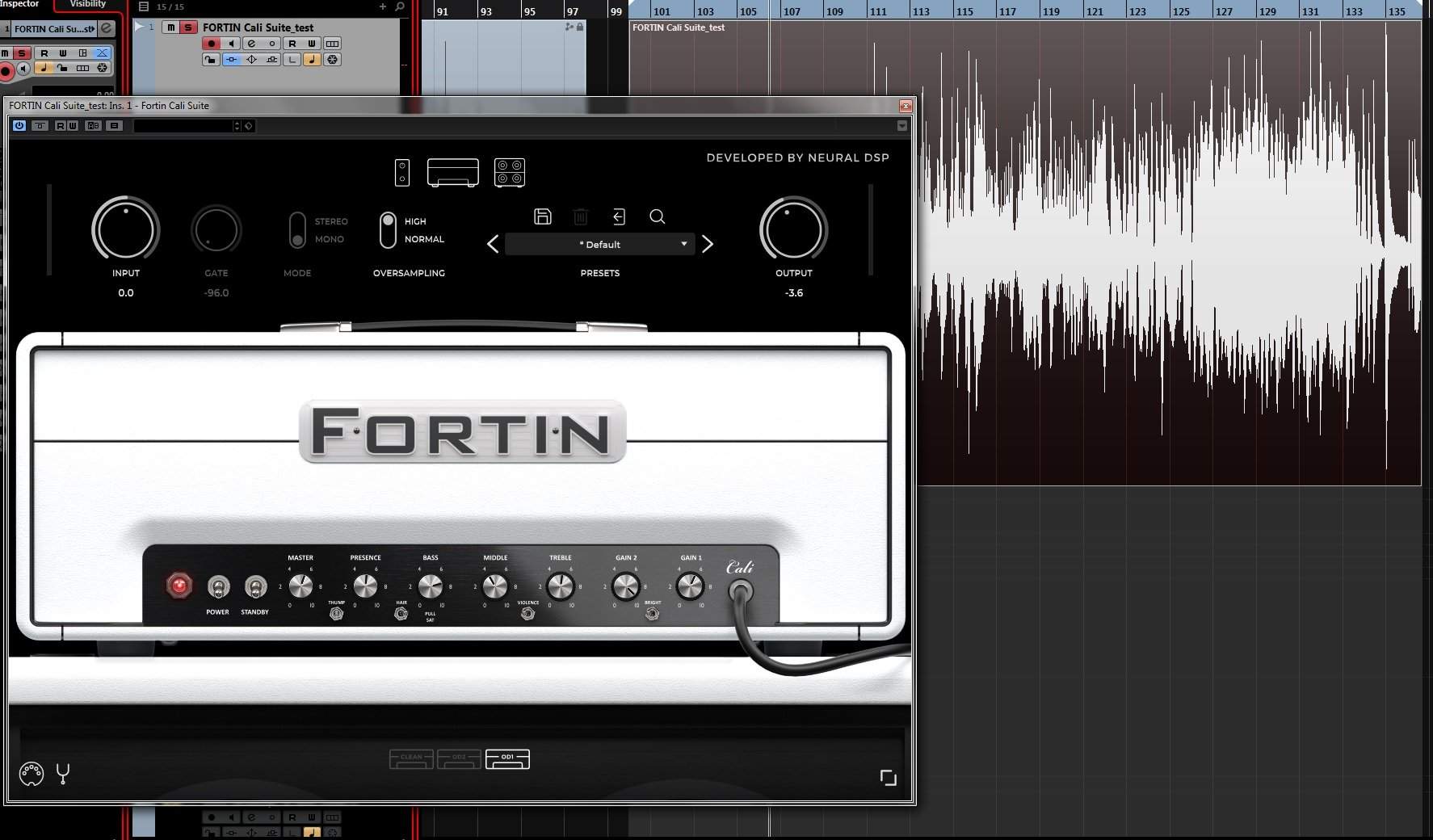The height and width of the screenshot is (840, 1433).
Task: Toggle the HAIR mini switch
Action: [x=401, y=614]
